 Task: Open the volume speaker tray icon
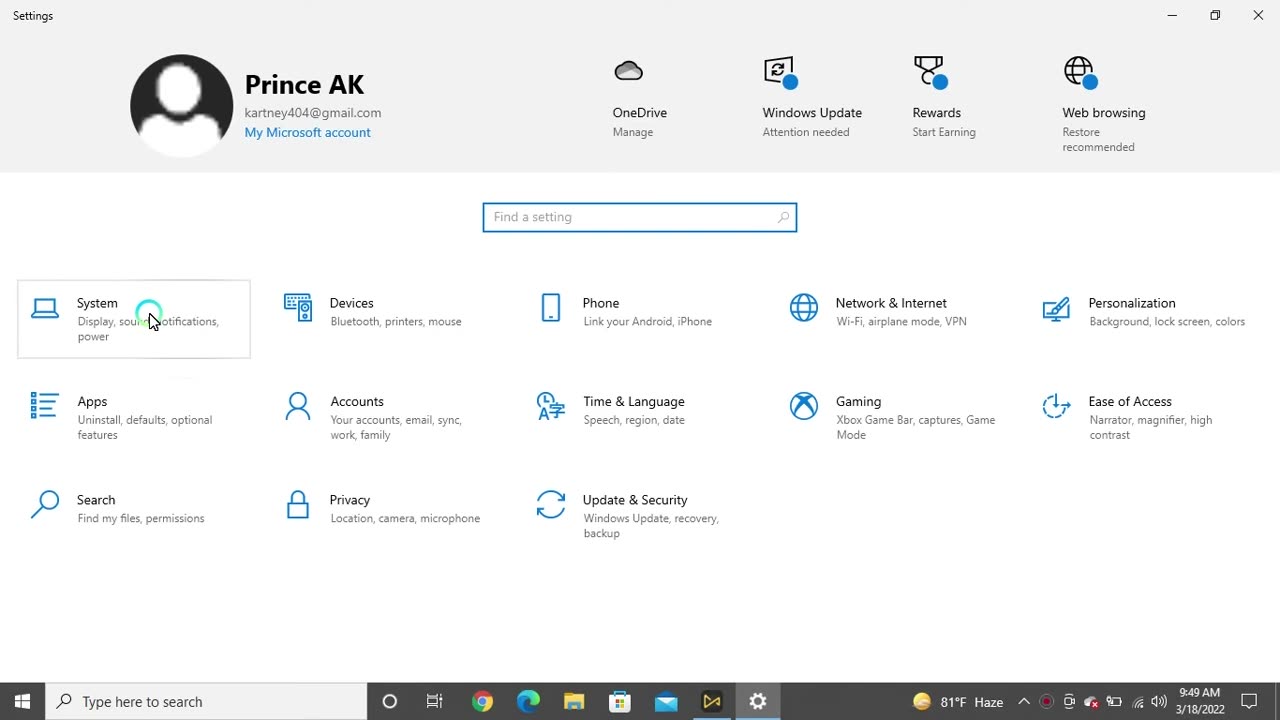point(1159,701)
